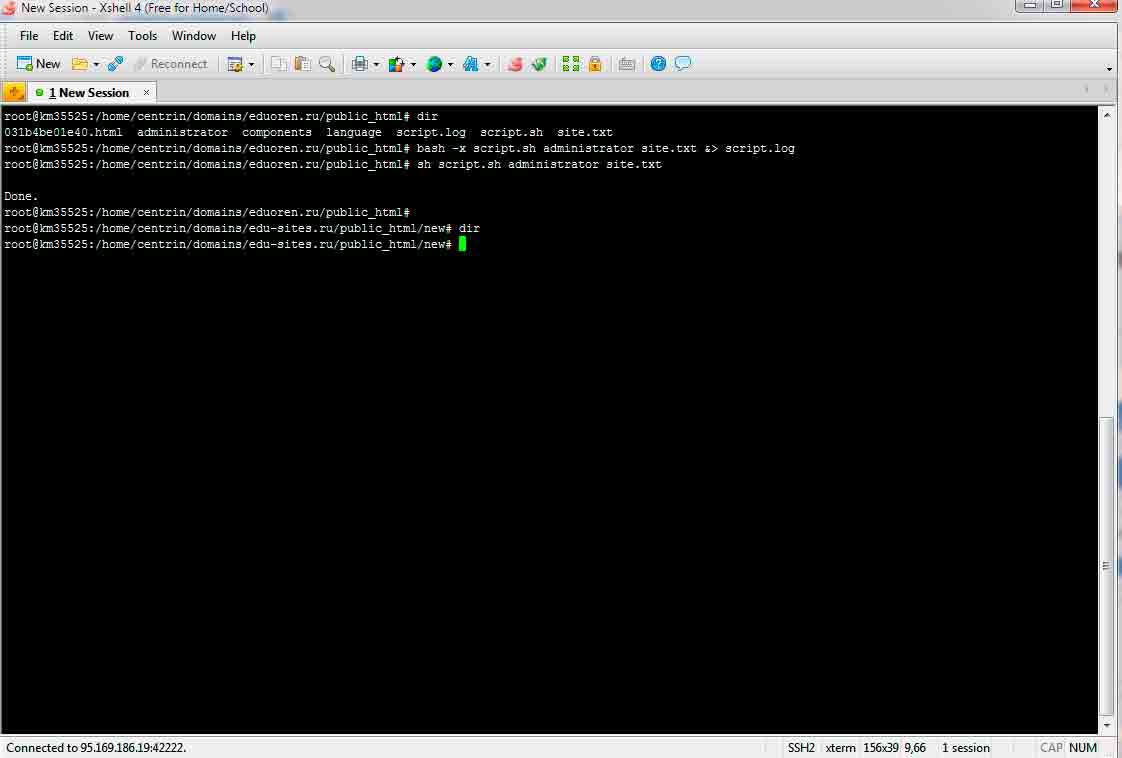Screen dimensions: 1122x758
Task: Open the File menu
Action: (x=29, y=36)
